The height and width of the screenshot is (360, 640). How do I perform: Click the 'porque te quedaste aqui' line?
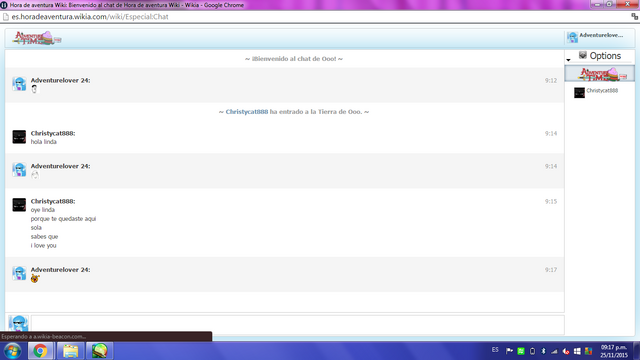point(63,219)
